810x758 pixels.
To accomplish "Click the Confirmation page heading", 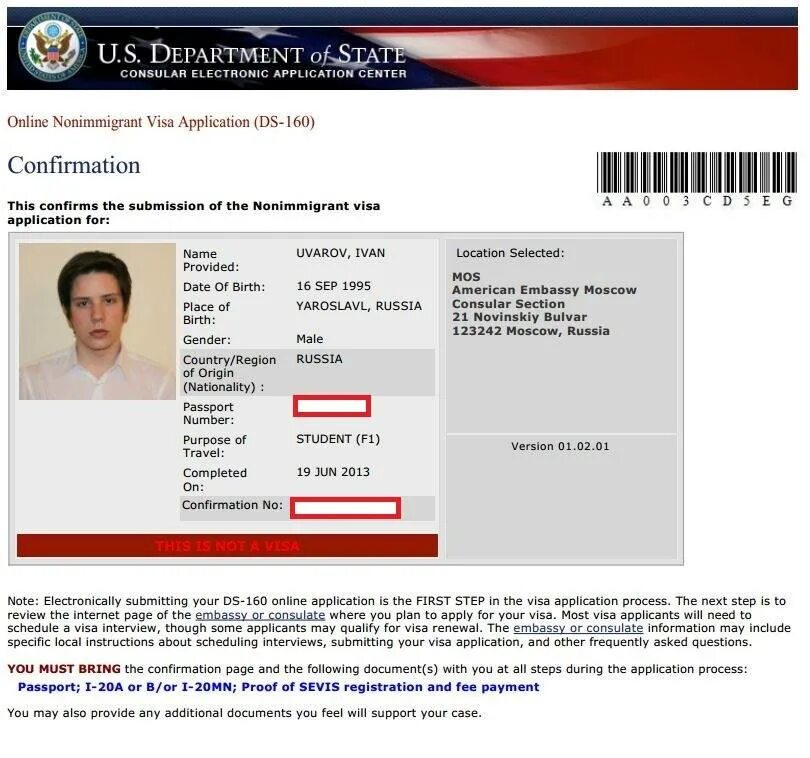I will (x=74, y=165).
